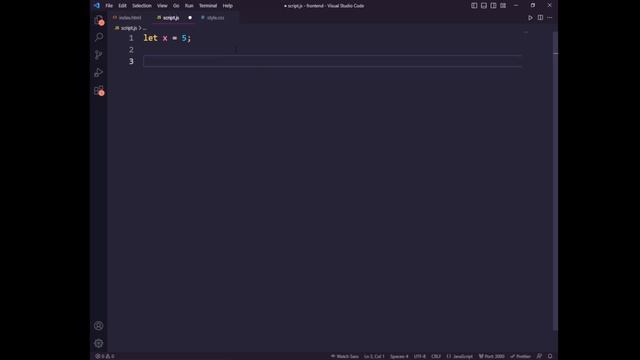Expand the breadcrumb ellipsis after script.js
This screenshot has width=640, height=360.
144,28
